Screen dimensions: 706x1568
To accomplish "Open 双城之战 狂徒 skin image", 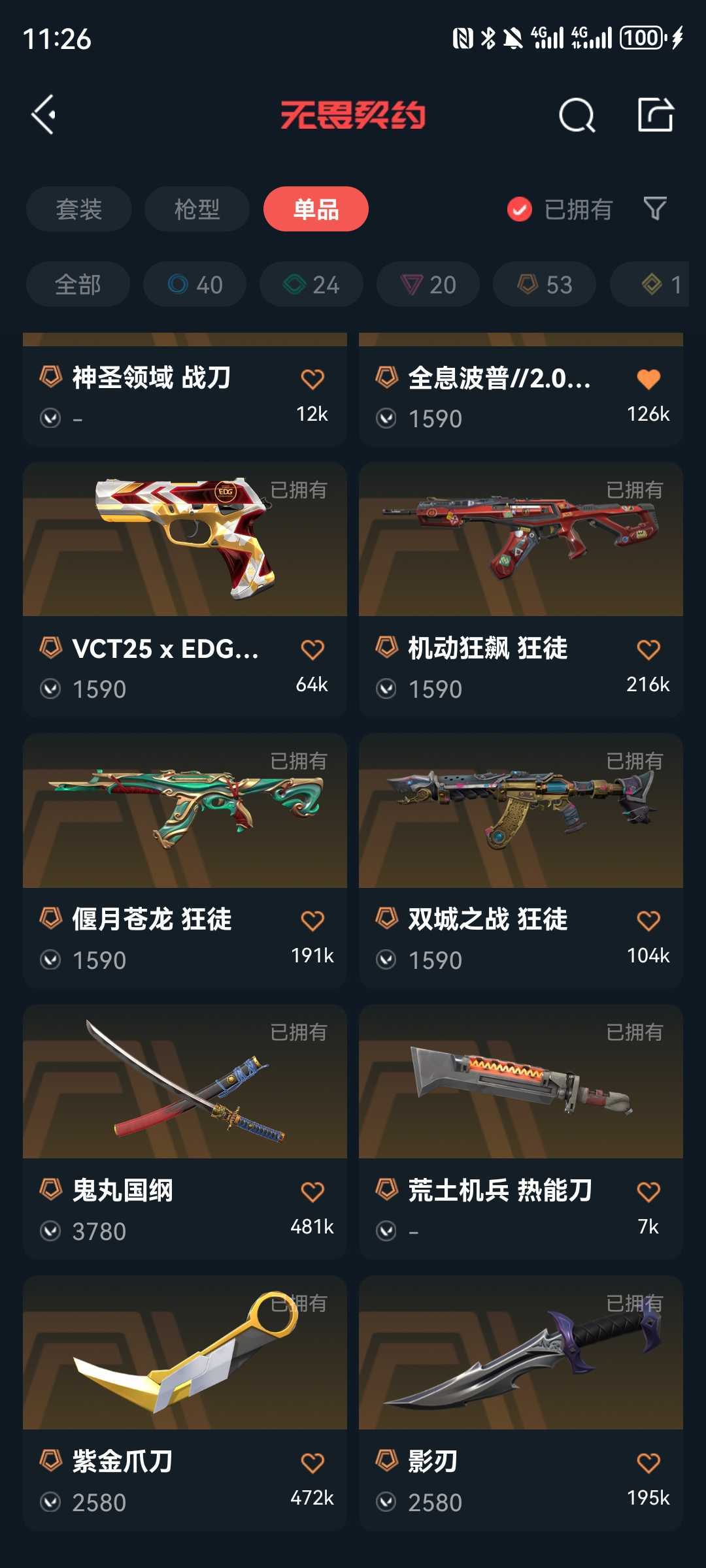I will point(521,810).
